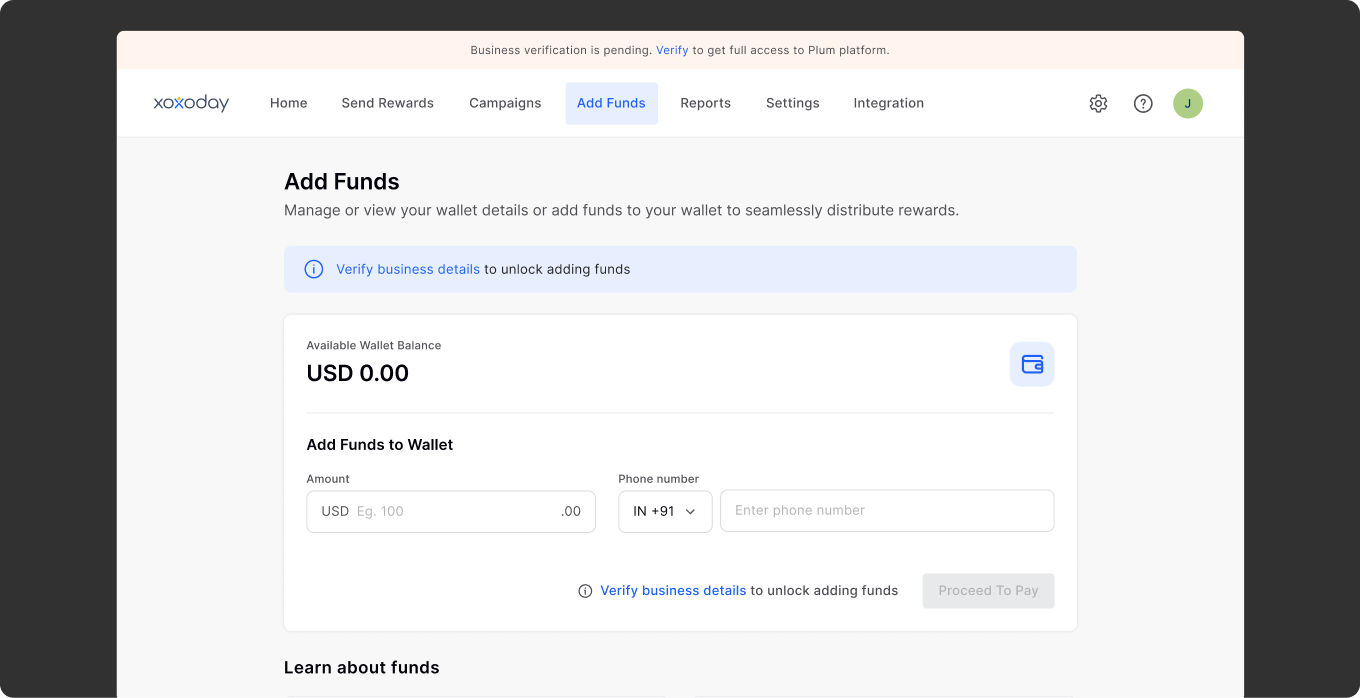
Task: Click info icon beside Proceed To Pay
Action: 585,591
